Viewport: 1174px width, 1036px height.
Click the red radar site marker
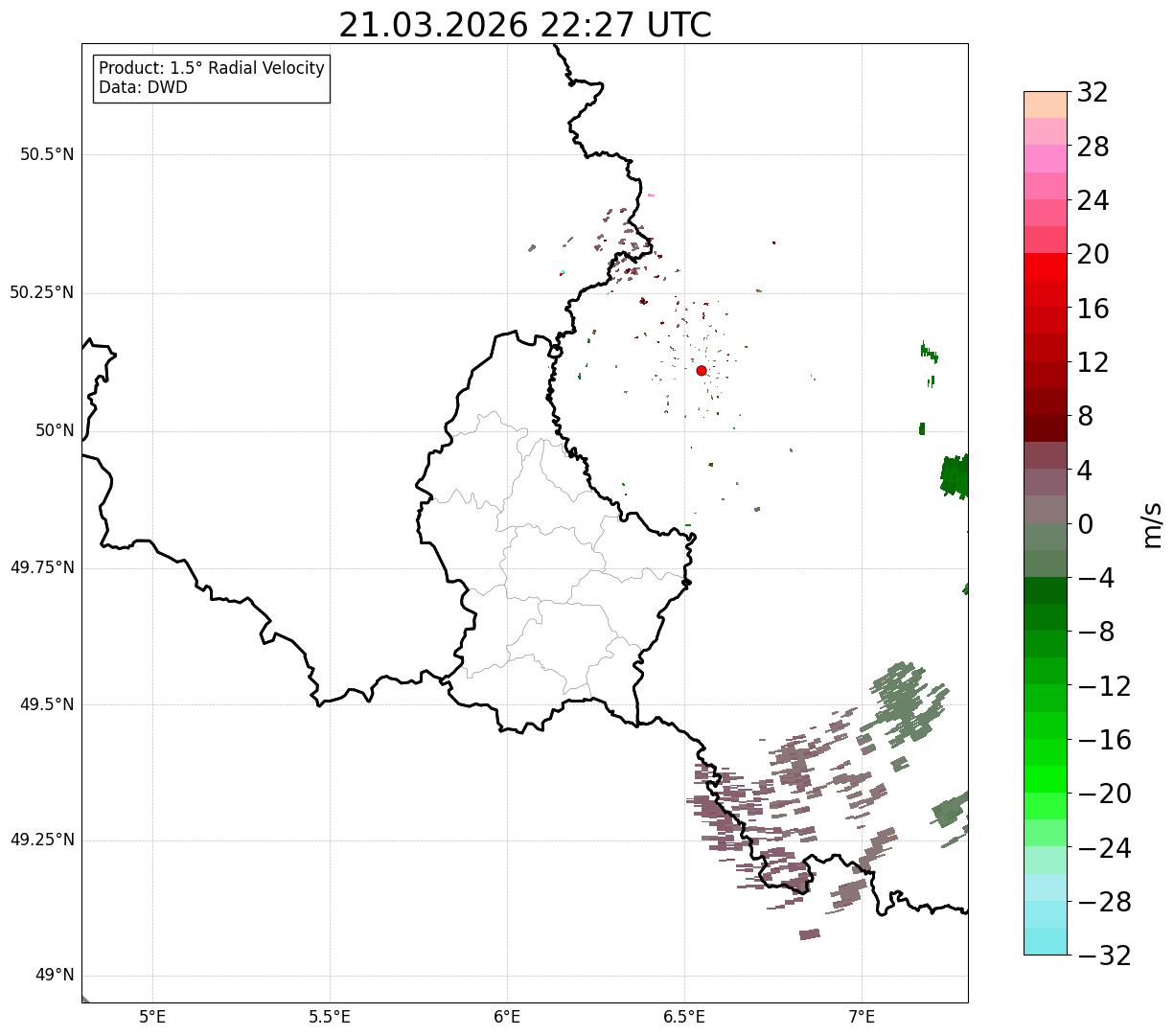702,370
